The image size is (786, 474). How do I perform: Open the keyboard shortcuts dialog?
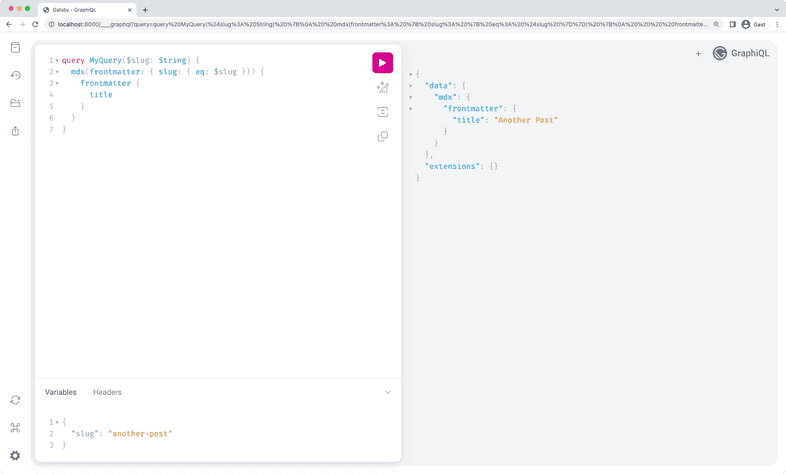tap(15, 428)
